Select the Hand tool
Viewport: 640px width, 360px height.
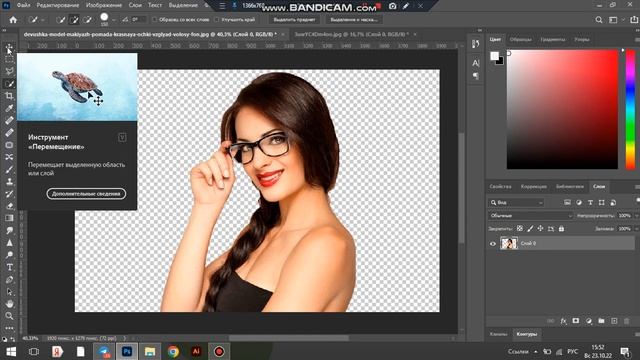(9, 304)
